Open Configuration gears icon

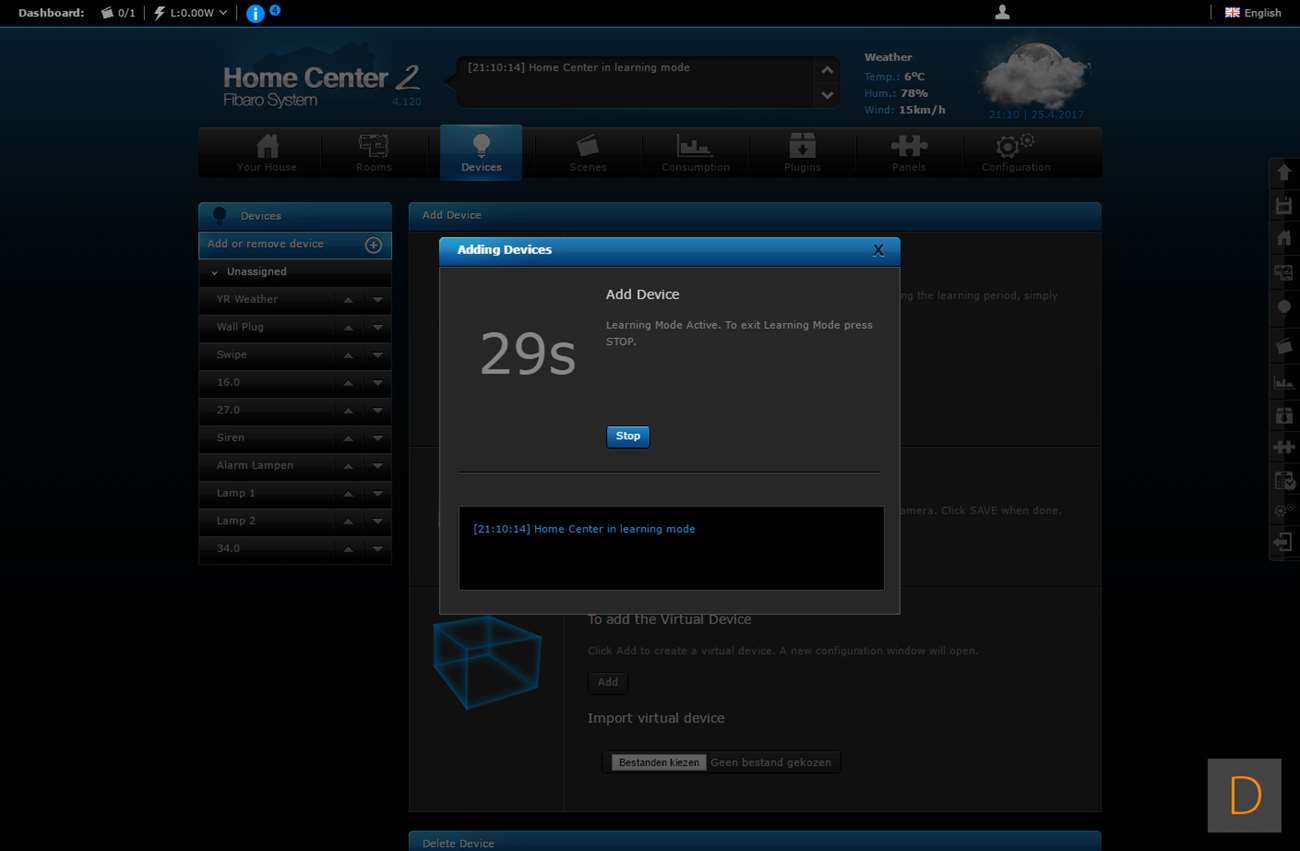coord(1015,153)
